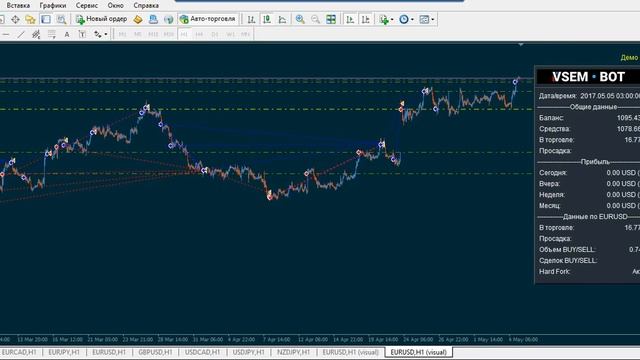Switch to the EURUSD,H1 non-visual chart tab

109,352
